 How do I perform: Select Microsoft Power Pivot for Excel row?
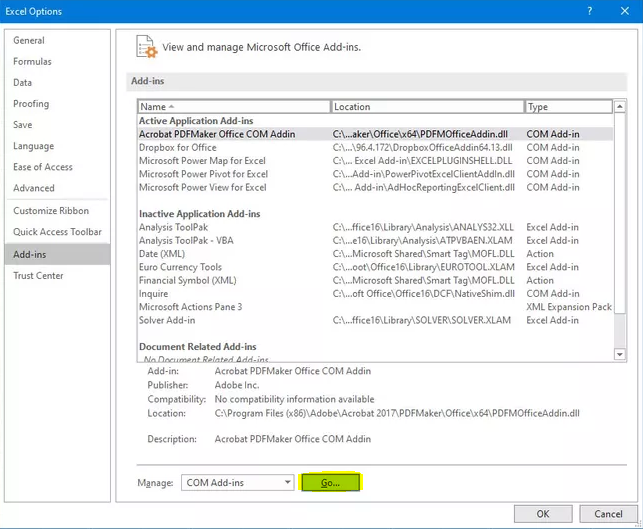pos(375,174)
